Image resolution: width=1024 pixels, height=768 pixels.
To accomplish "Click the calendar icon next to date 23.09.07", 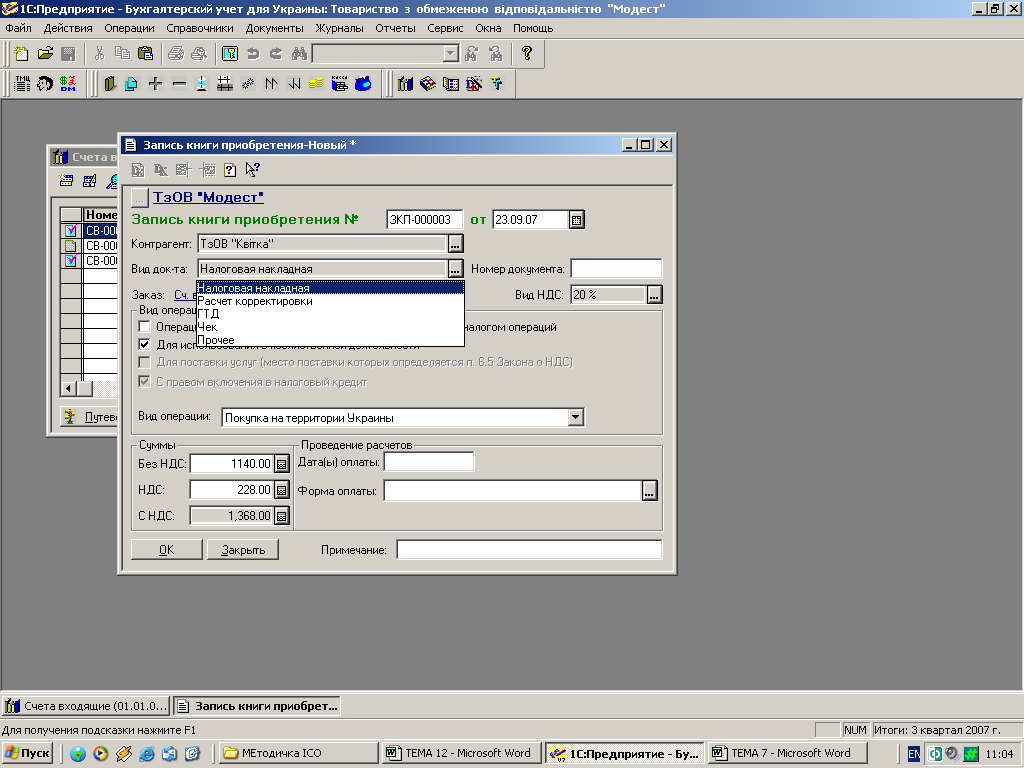I will (576, 220).
